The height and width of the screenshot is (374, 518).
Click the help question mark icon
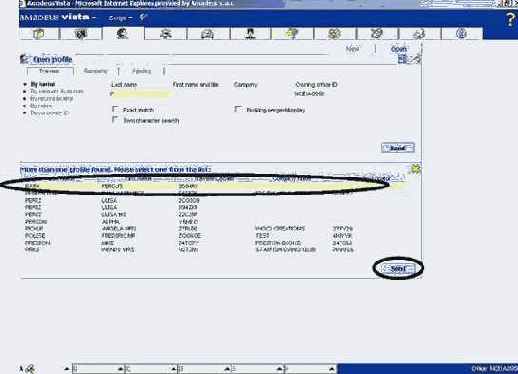pos(510,20)
